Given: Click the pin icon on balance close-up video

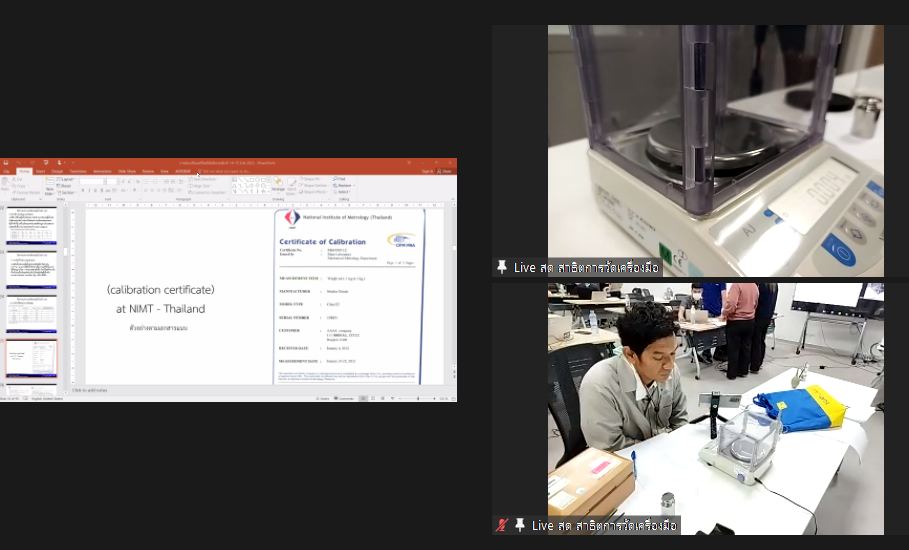Looking at the screenshot, I should click(502, 267).
